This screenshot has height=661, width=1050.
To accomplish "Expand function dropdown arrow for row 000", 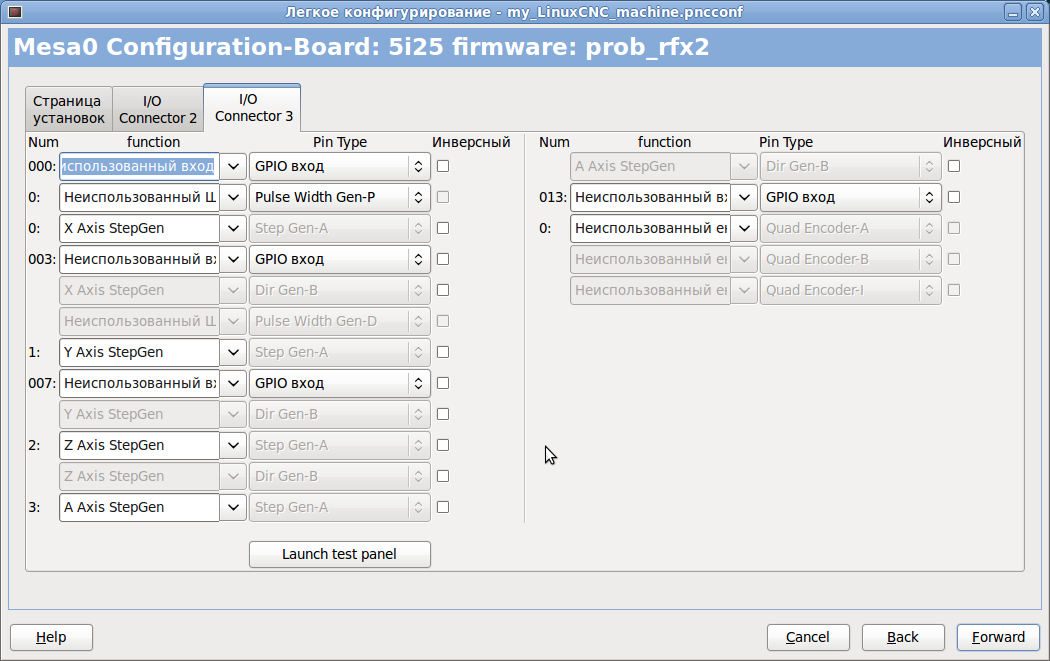I will (x=233, y=166).
